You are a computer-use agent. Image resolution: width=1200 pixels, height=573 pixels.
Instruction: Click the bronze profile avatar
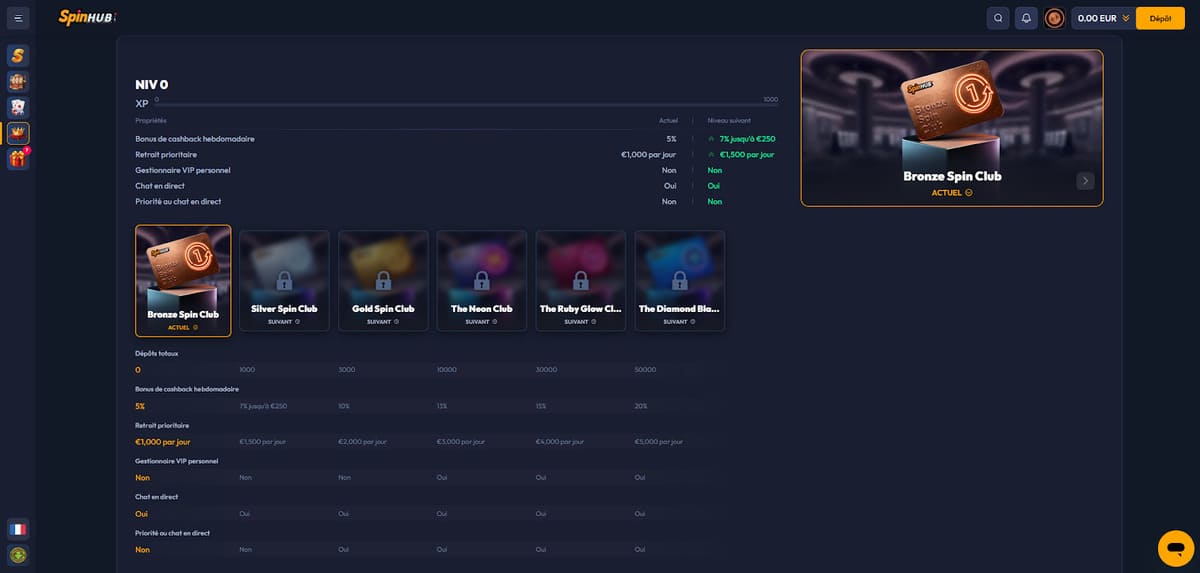pyautogui.click(x=1054, y=18)
